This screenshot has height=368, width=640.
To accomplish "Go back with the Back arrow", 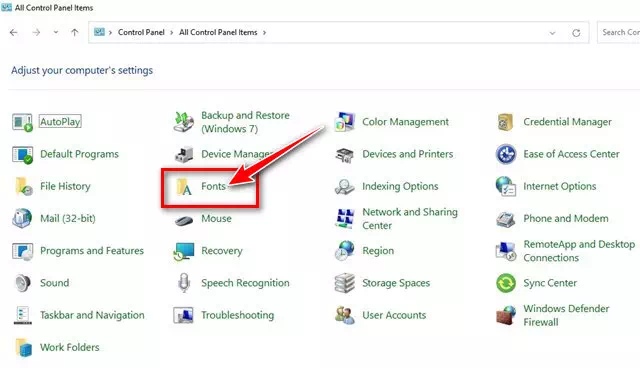I will coord(14,33).
